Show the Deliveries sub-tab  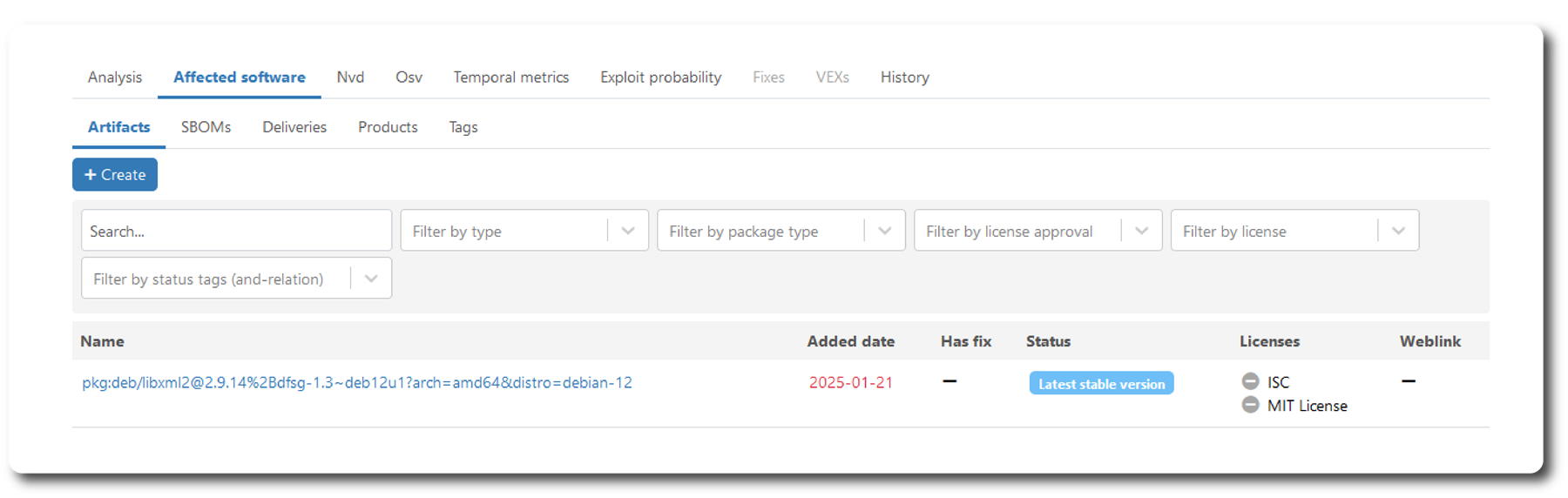tap(294, 127)
